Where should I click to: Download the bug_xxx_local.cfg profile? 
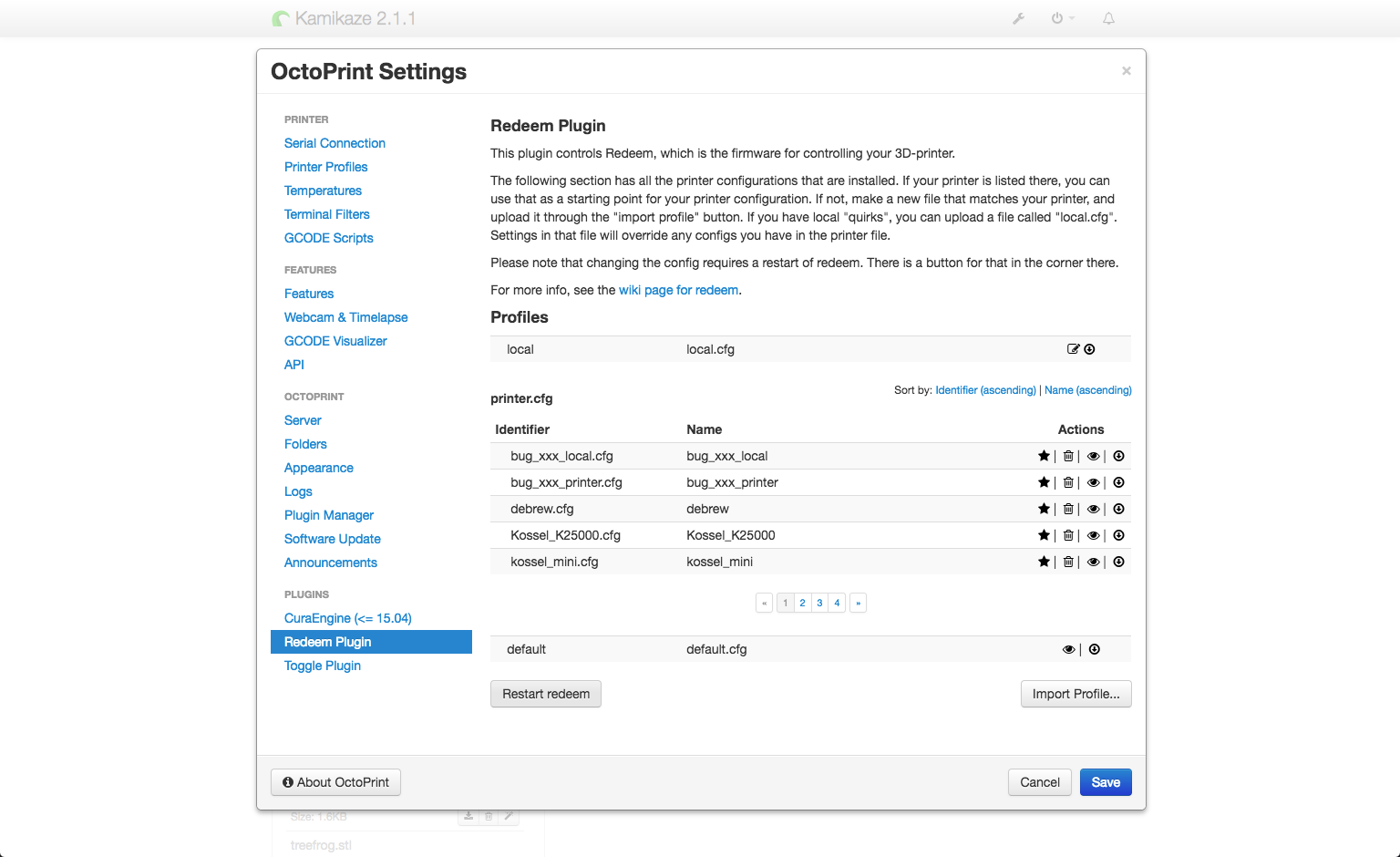point(1118,456)
